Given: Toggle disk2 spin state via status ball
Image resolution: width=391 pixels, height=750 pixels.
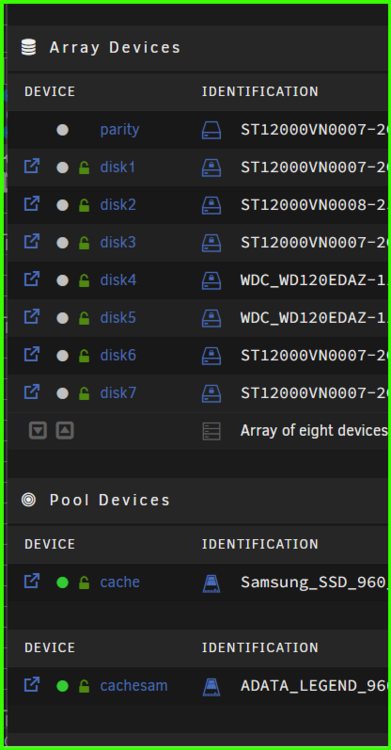Looking at the screenshot, I should (x=62, y=205).
